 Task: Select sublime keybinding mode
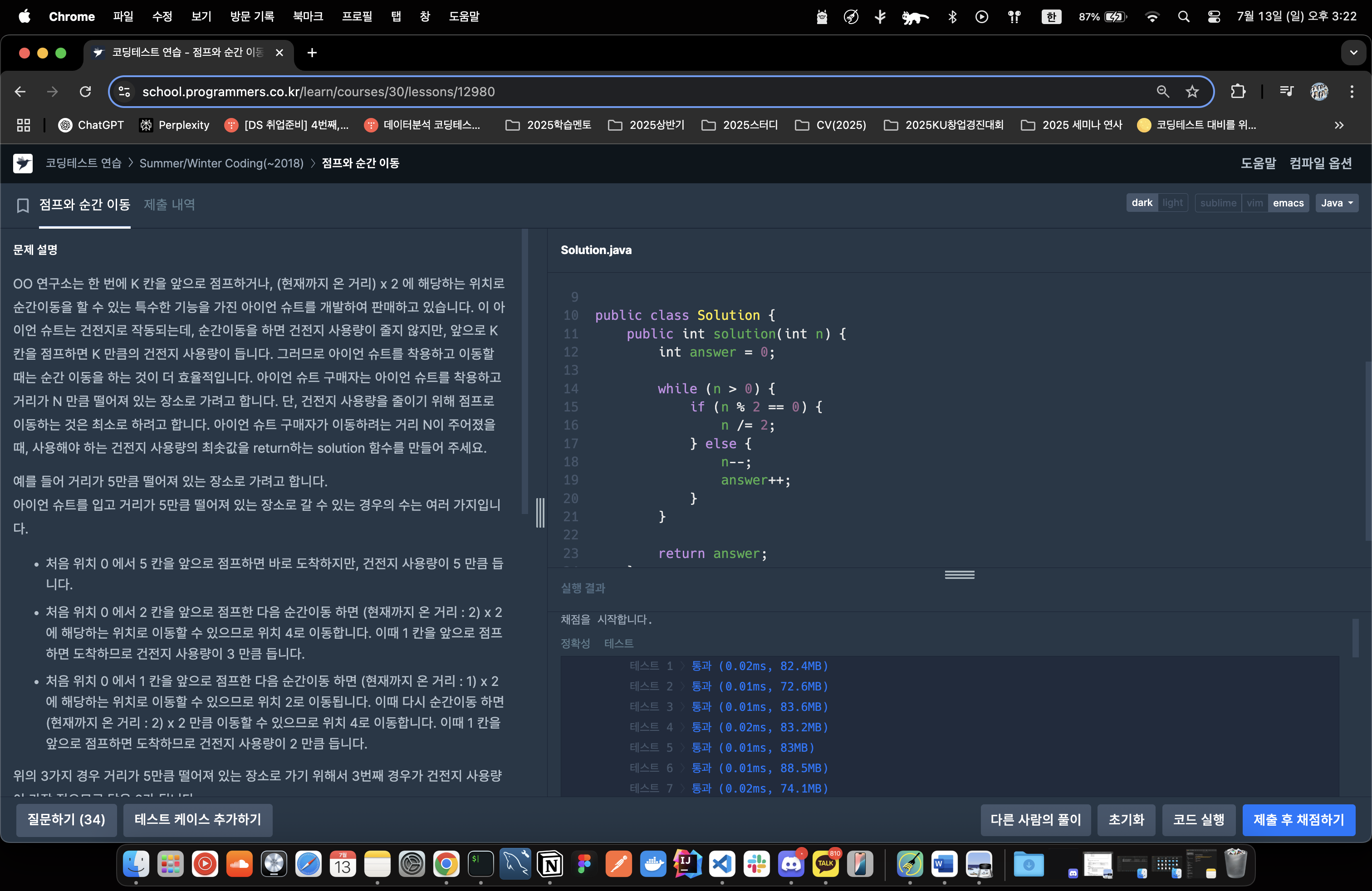coord(1218,203)
